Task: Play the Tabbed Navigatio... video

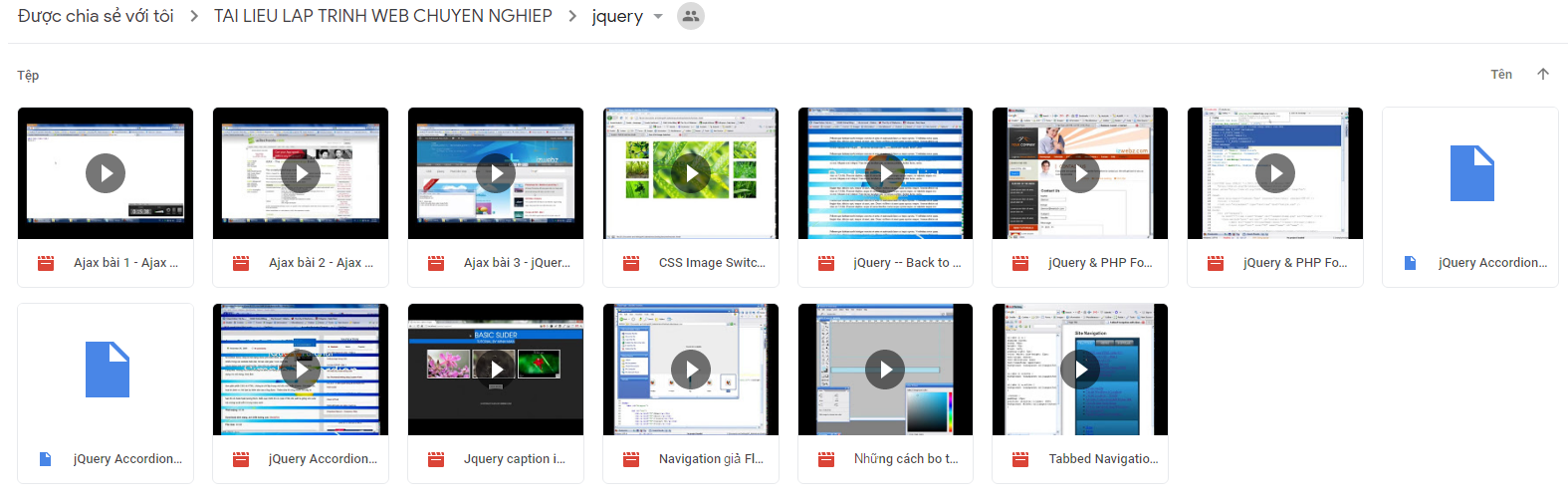Action: point(1080,370)
